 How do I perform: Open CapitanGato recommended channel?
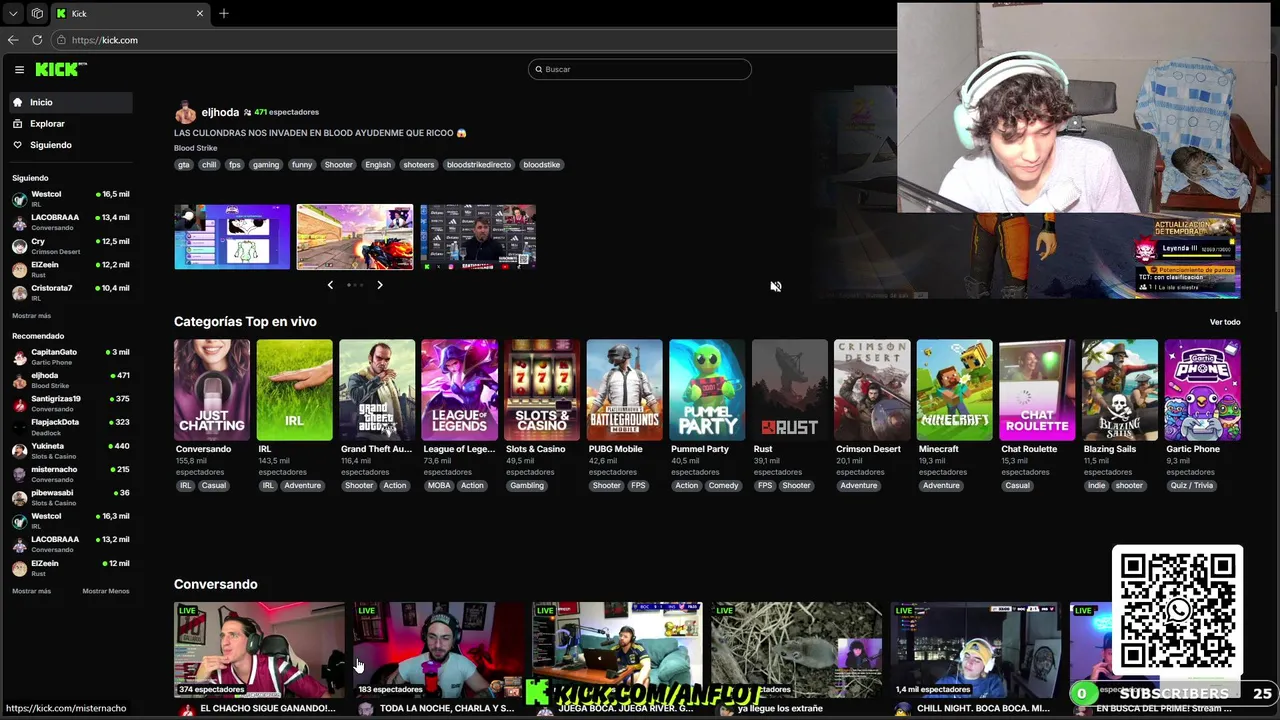click(x=70, y=357)
